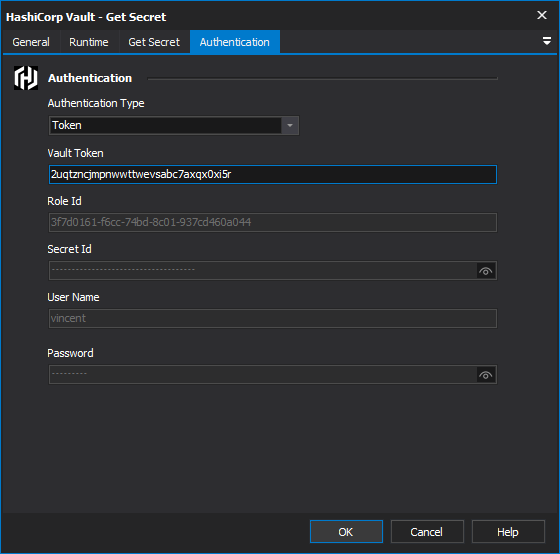560x554 pixels.
Task: Show the Password using eye icon
Action: tap(485, 375)
